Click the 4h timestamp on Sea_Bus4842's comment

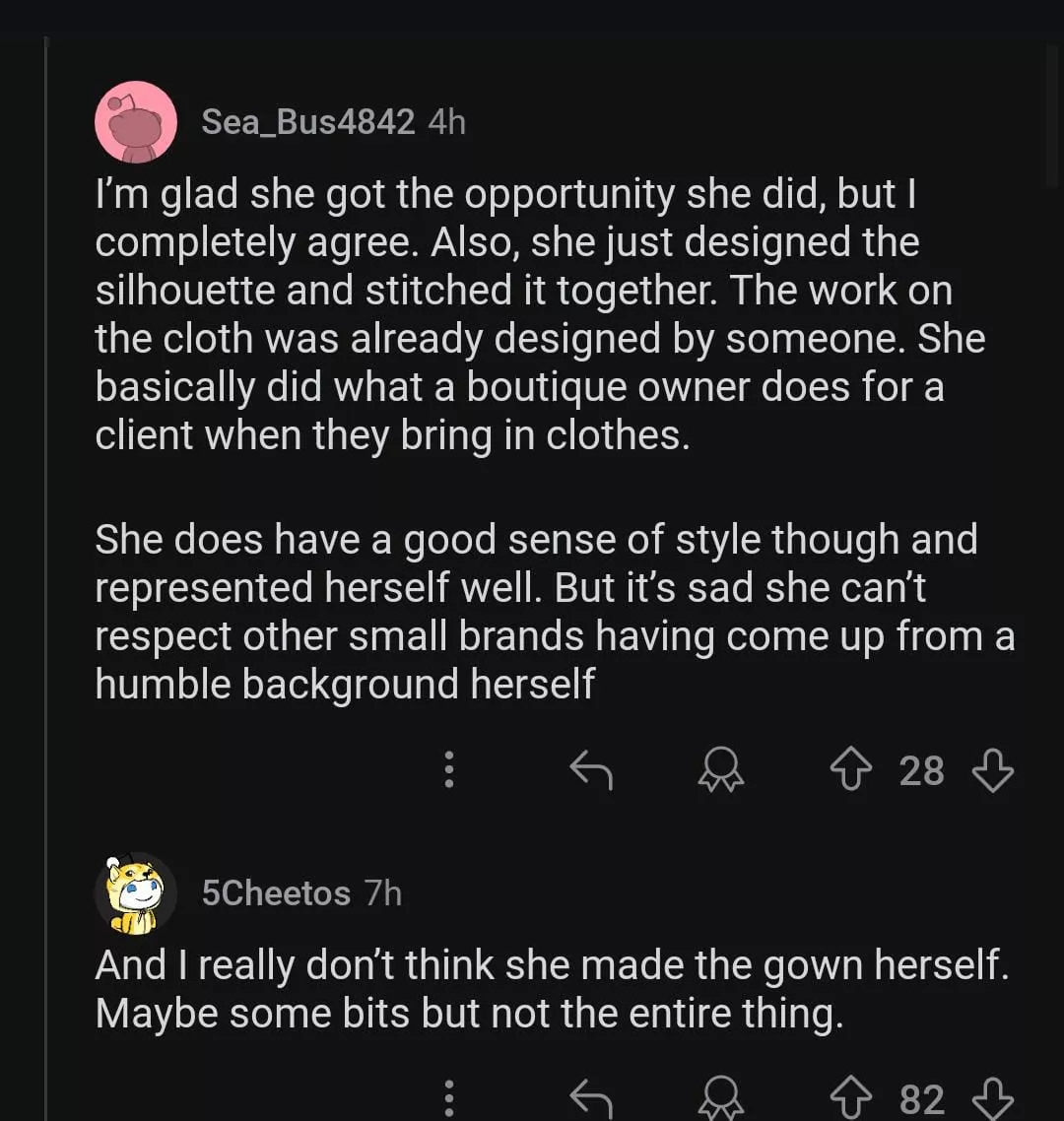447,122
